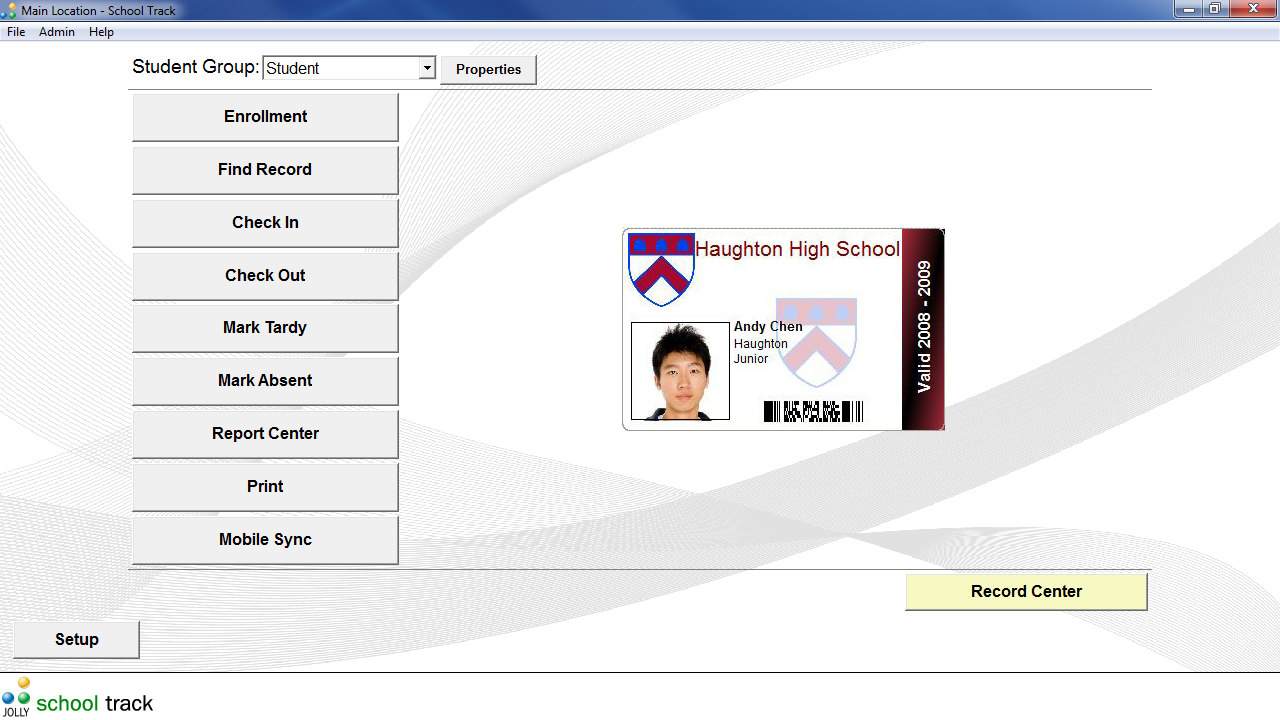Open the File menu
This screenshot has width=1280, height=720.
16,32
